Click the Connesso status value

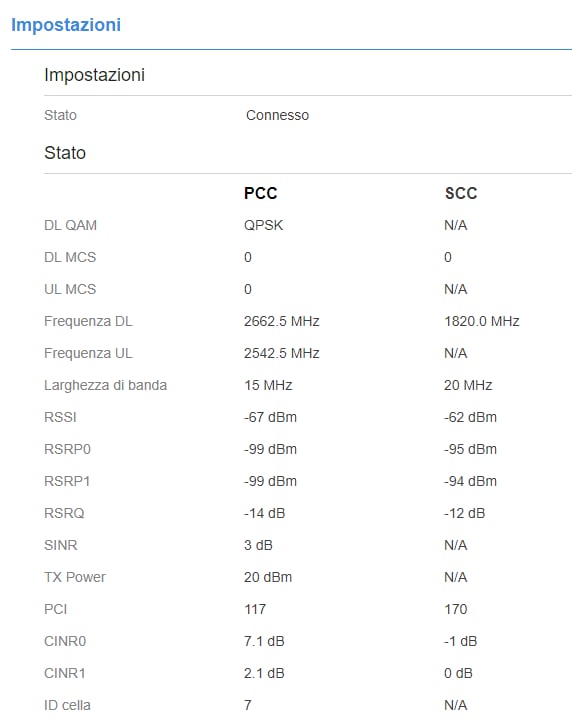click(x=277, y=115)
